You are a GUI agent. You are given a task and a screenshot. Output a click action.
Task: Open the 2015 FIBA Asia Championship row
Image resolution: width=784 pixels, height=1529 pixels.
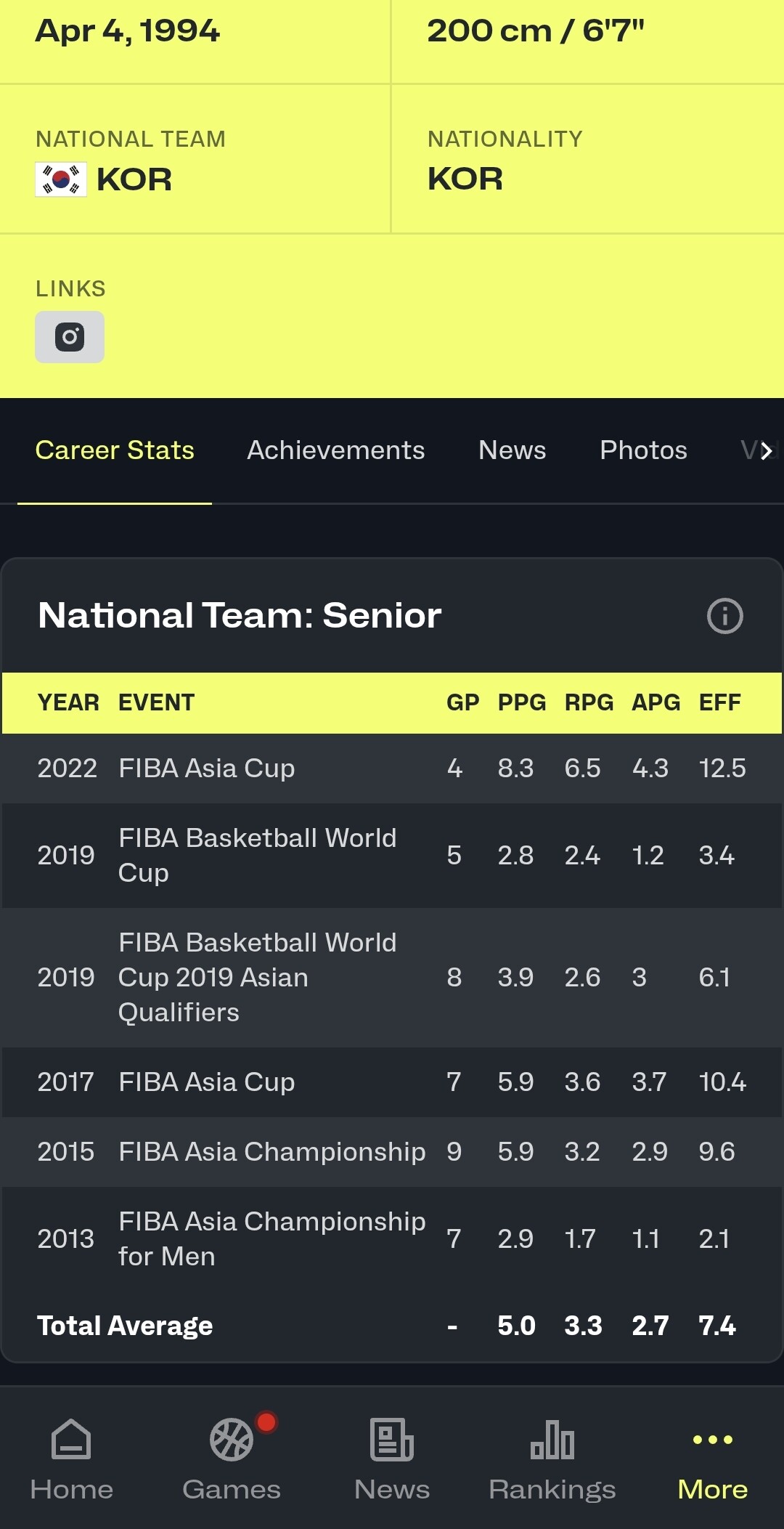point(271,1152)
